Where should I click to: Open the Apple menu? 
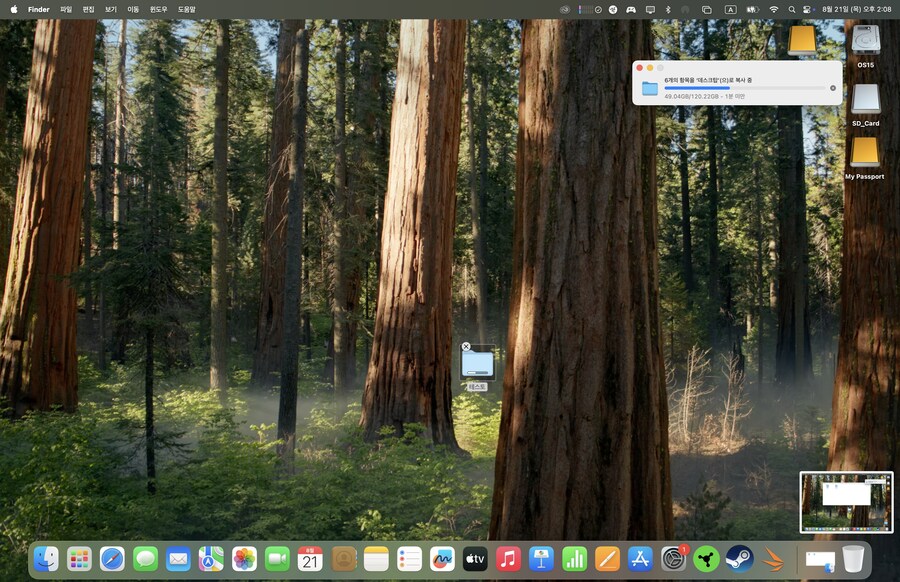14,9
